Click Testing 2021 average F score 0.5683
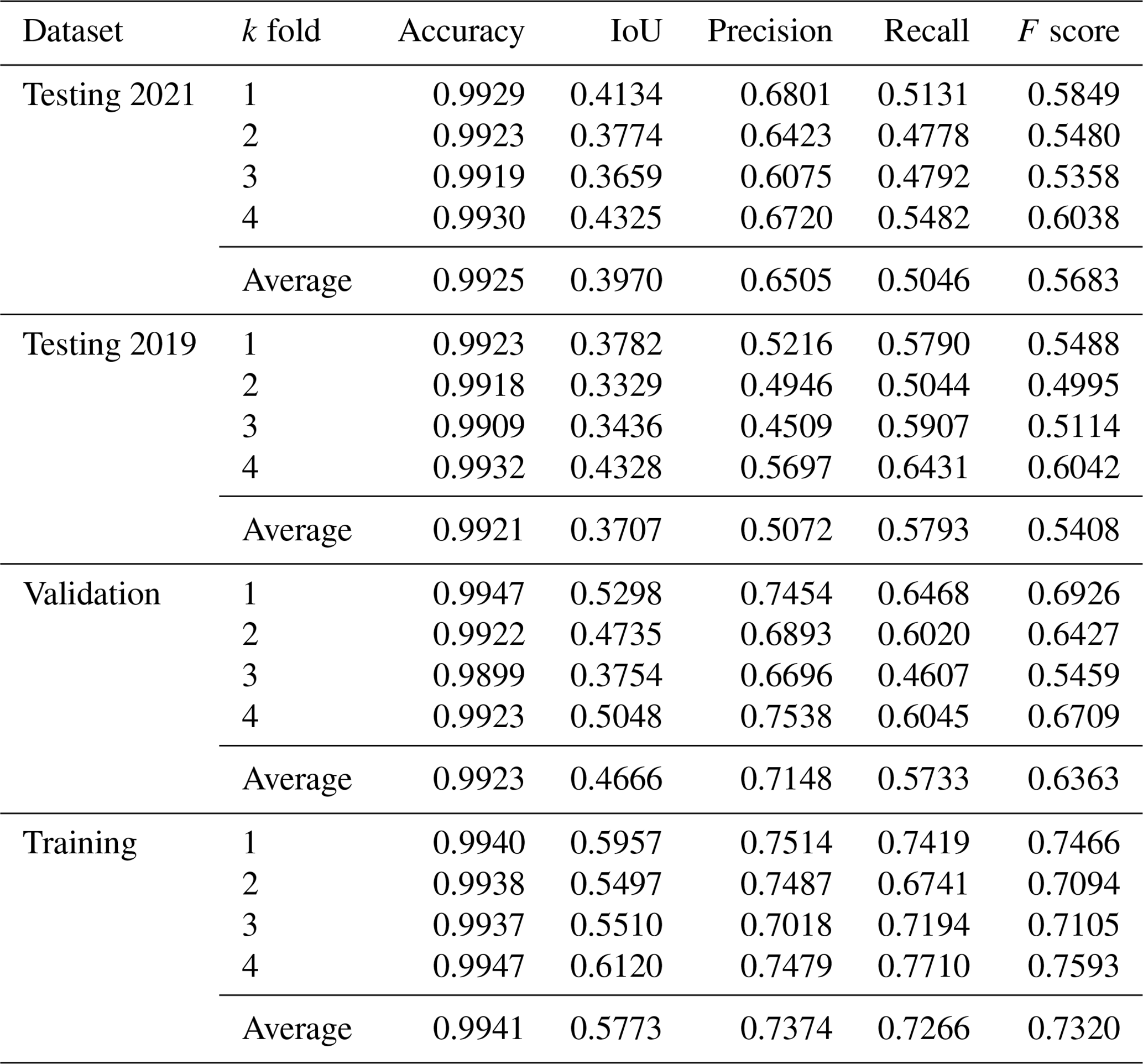Screen dimensions: 1143x1064 1073,281
